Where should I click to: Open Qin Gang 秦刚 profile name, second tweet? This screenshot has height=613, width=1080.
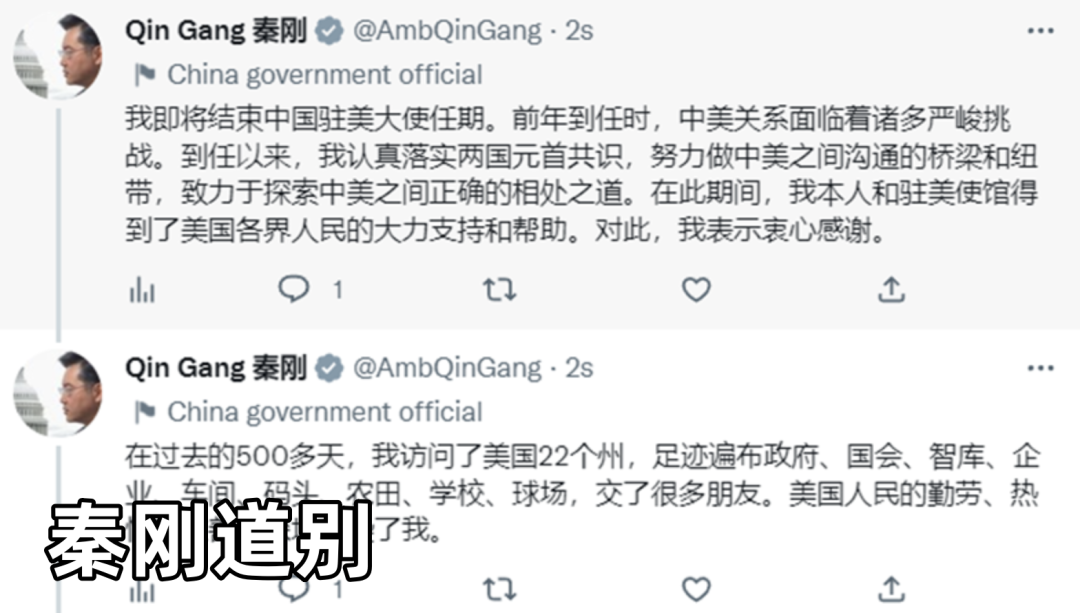point(216,368)
